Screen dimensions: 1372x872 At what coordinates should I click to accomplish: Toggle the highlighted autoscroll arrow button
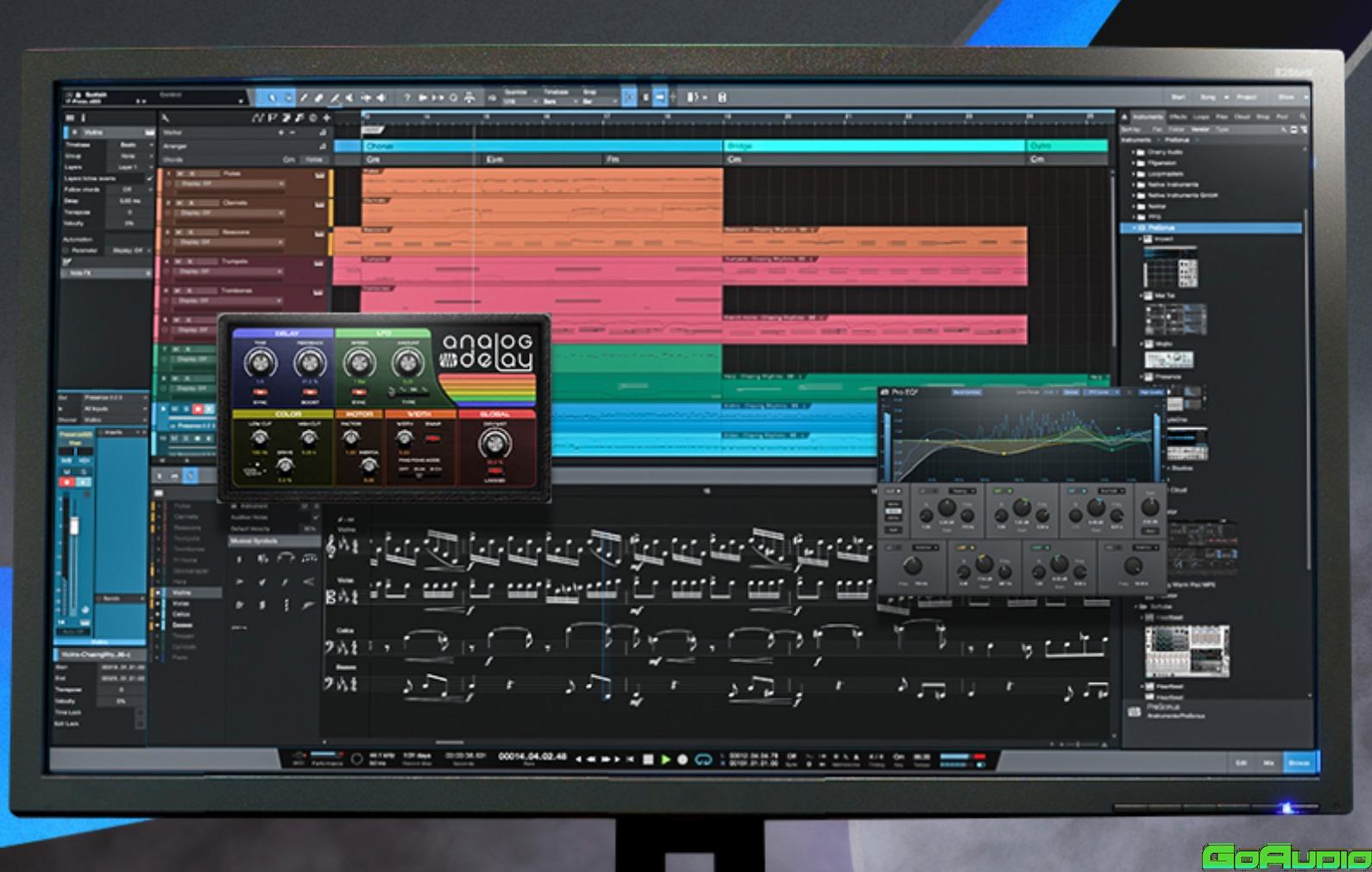pos(660,98)
